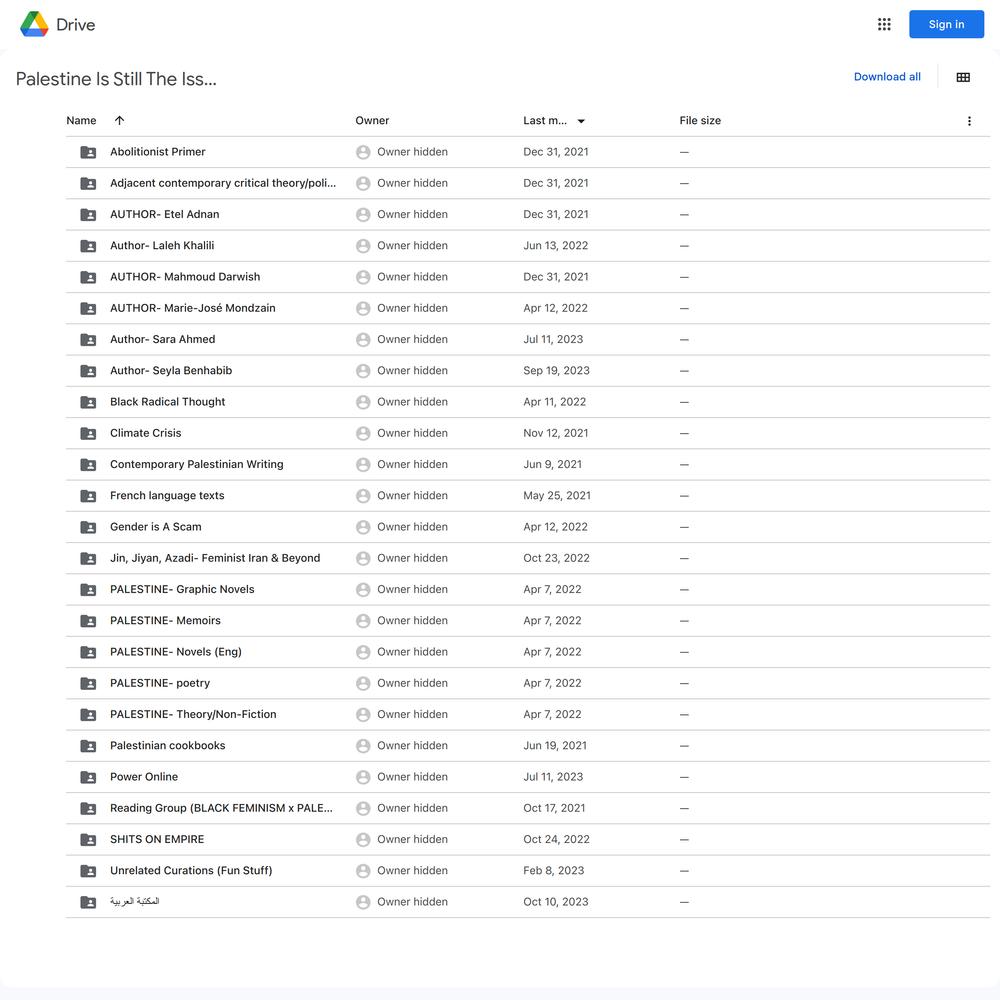
Task: Click the Climate Crisis folder icon
Action: pyautogui.click(x=88, y=434)
